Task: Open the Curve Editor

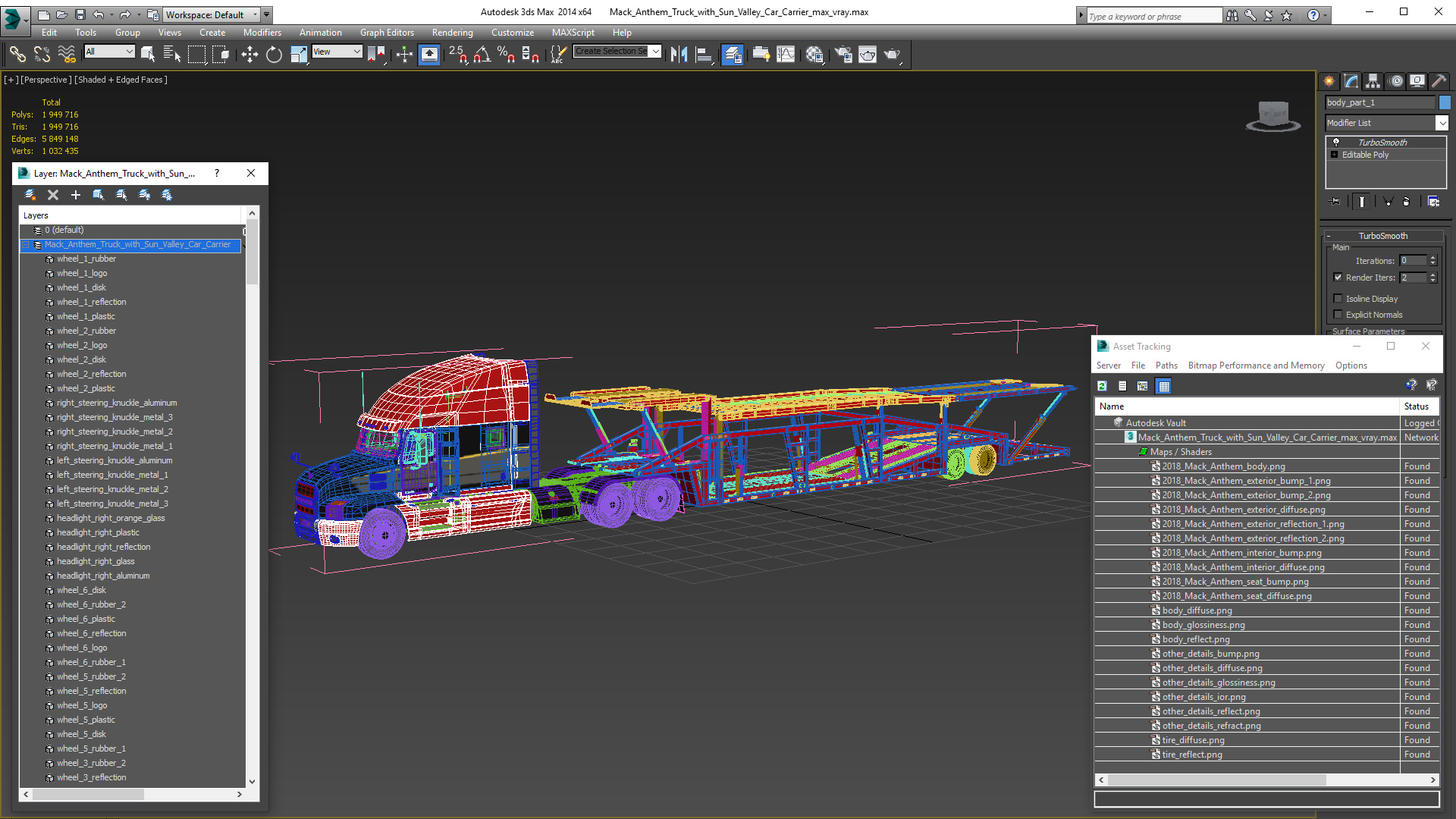Action: tap(786, 54)
